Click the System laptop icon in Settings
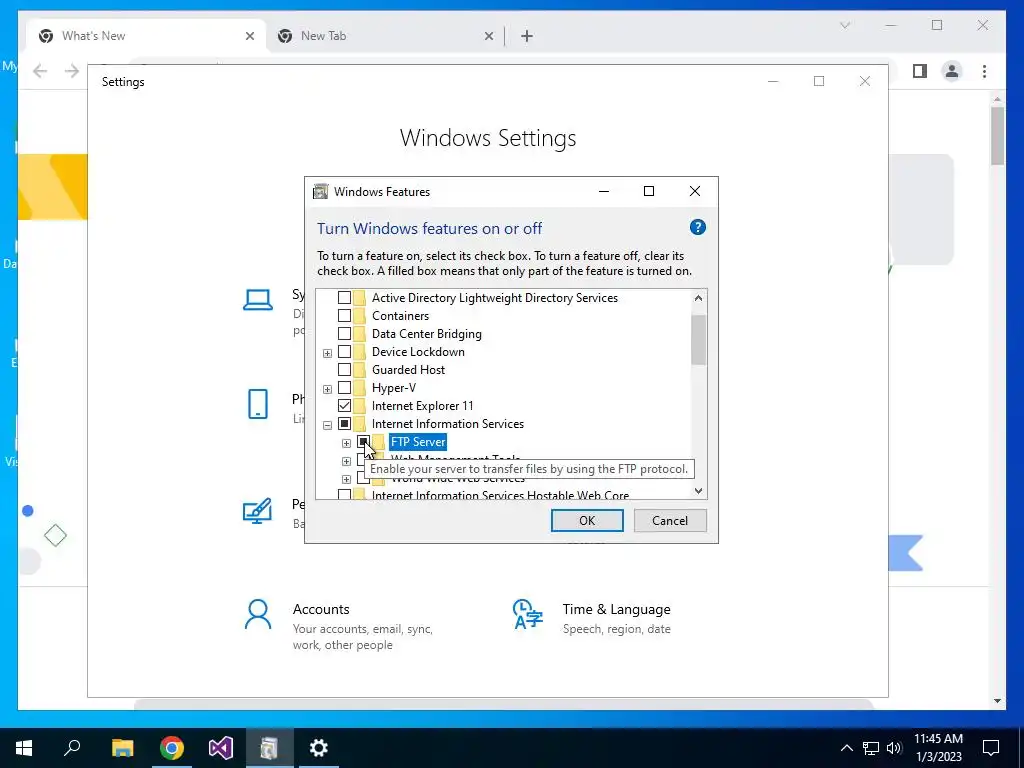Screen dimensions: 1024x768 (258, 300)
